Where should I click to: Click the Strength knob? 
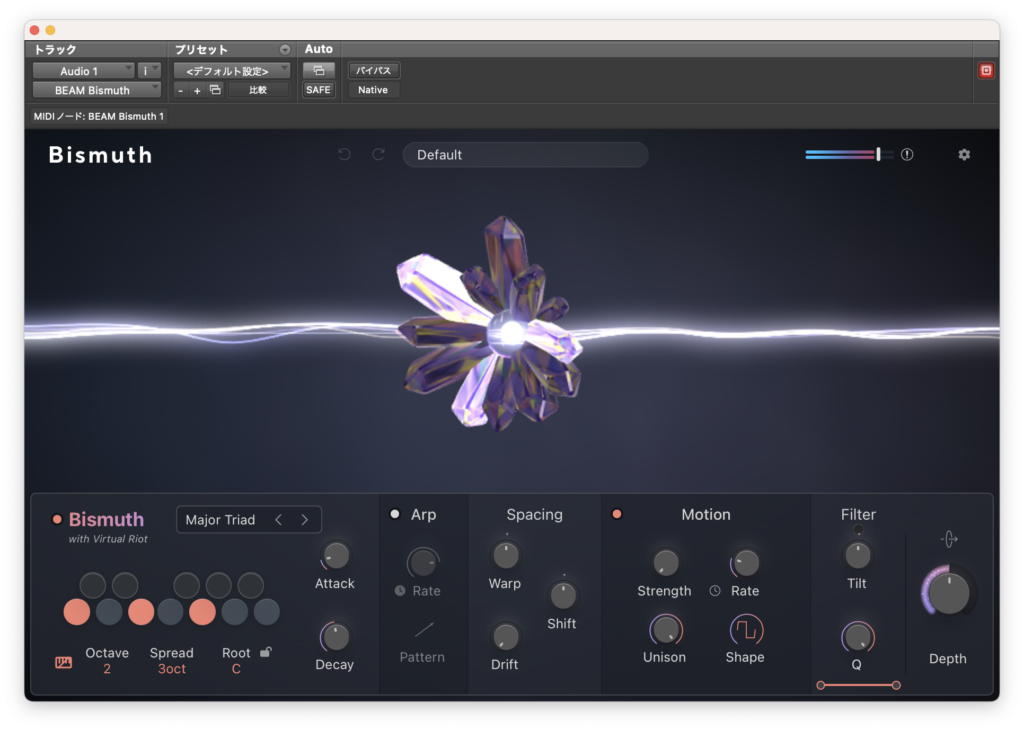pos(665,563)
